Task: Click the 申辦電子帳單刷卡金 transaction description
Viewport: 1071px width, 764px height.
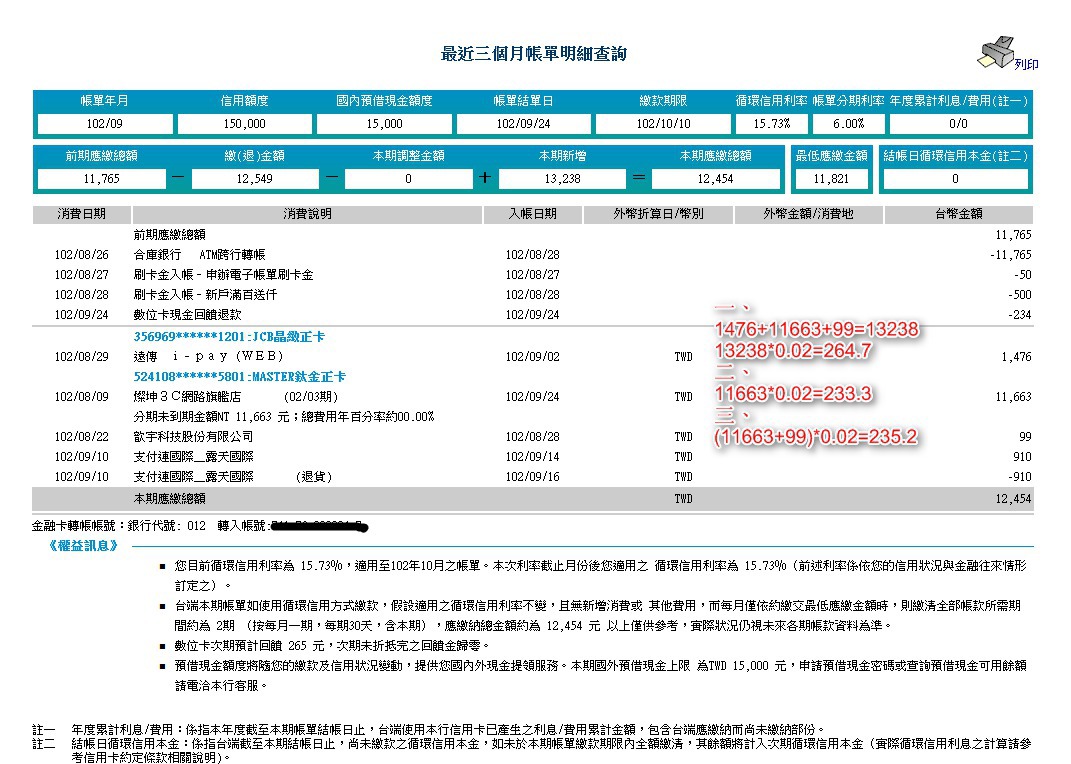Action: [223, 274]
